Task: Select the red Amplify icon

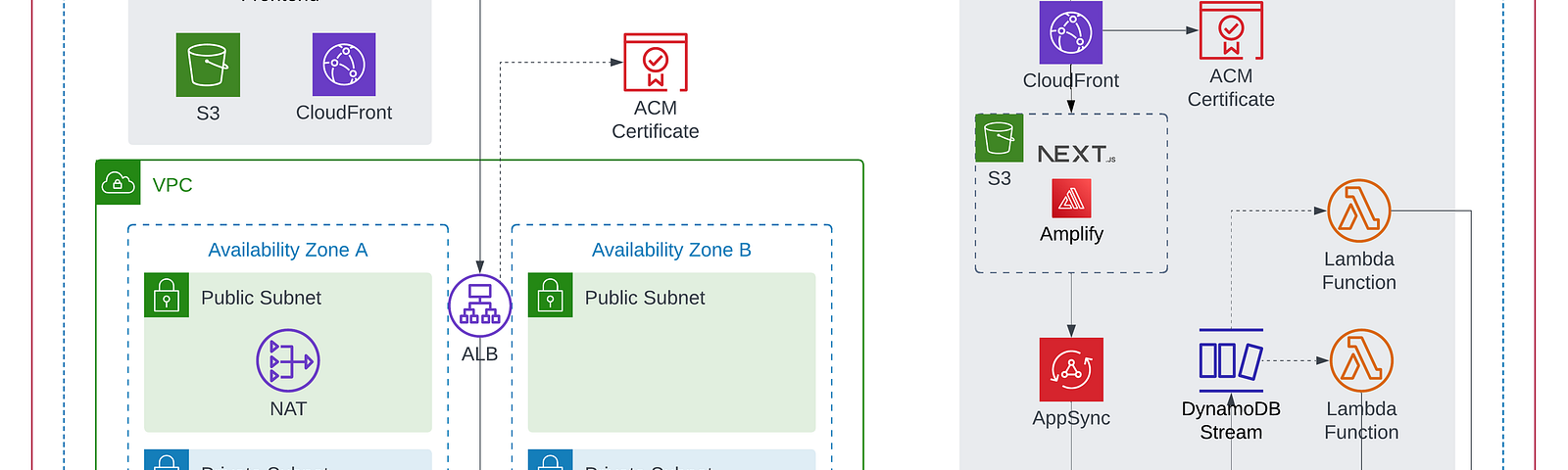Action: tap(1071, 198)
